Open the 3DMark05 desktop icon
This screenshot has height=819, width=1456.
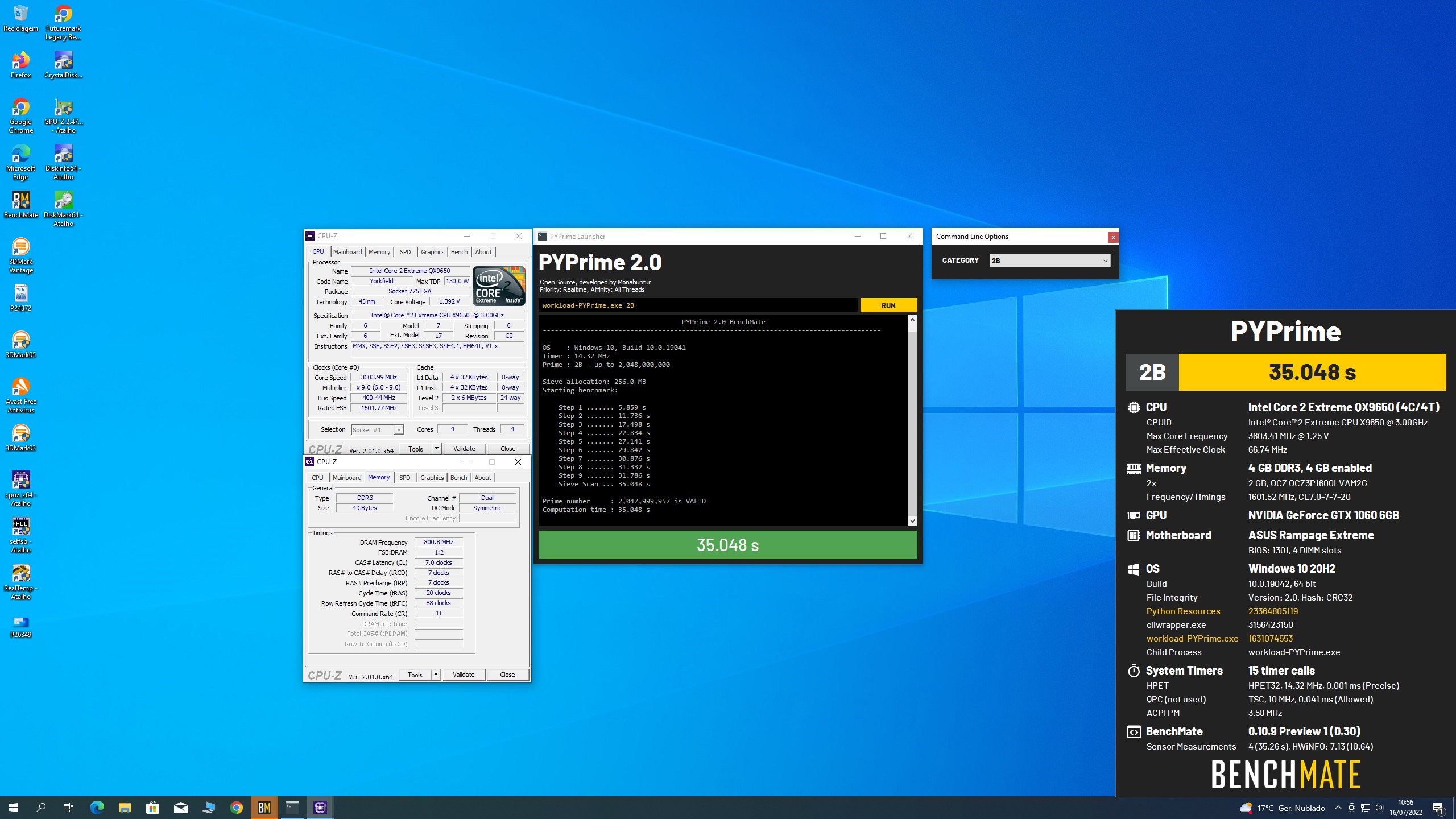click(20, 345)
